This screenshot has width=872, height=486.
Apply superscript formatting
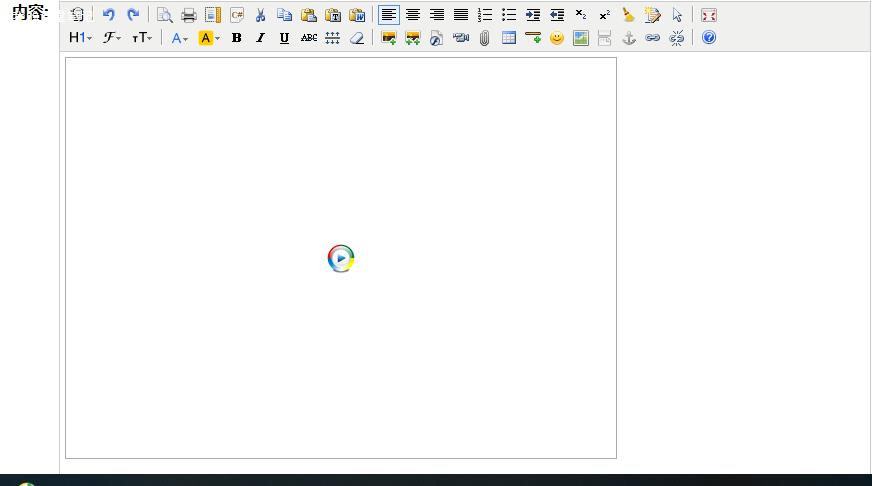coord(605,15)
